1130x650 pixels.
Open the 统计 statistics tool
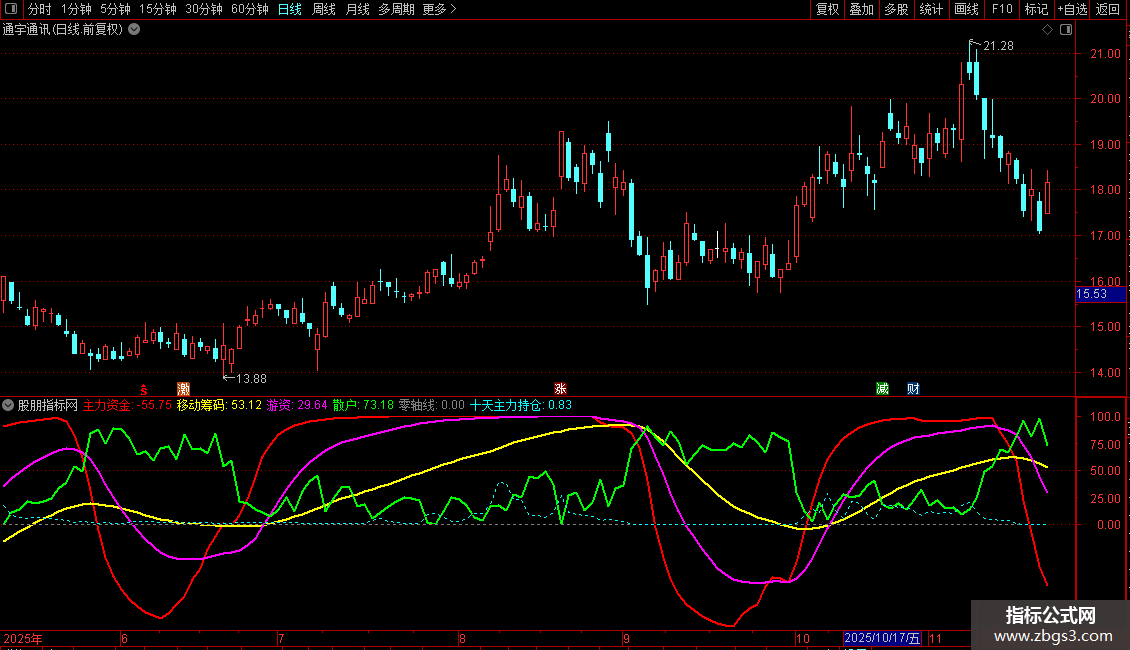point(931,9)
